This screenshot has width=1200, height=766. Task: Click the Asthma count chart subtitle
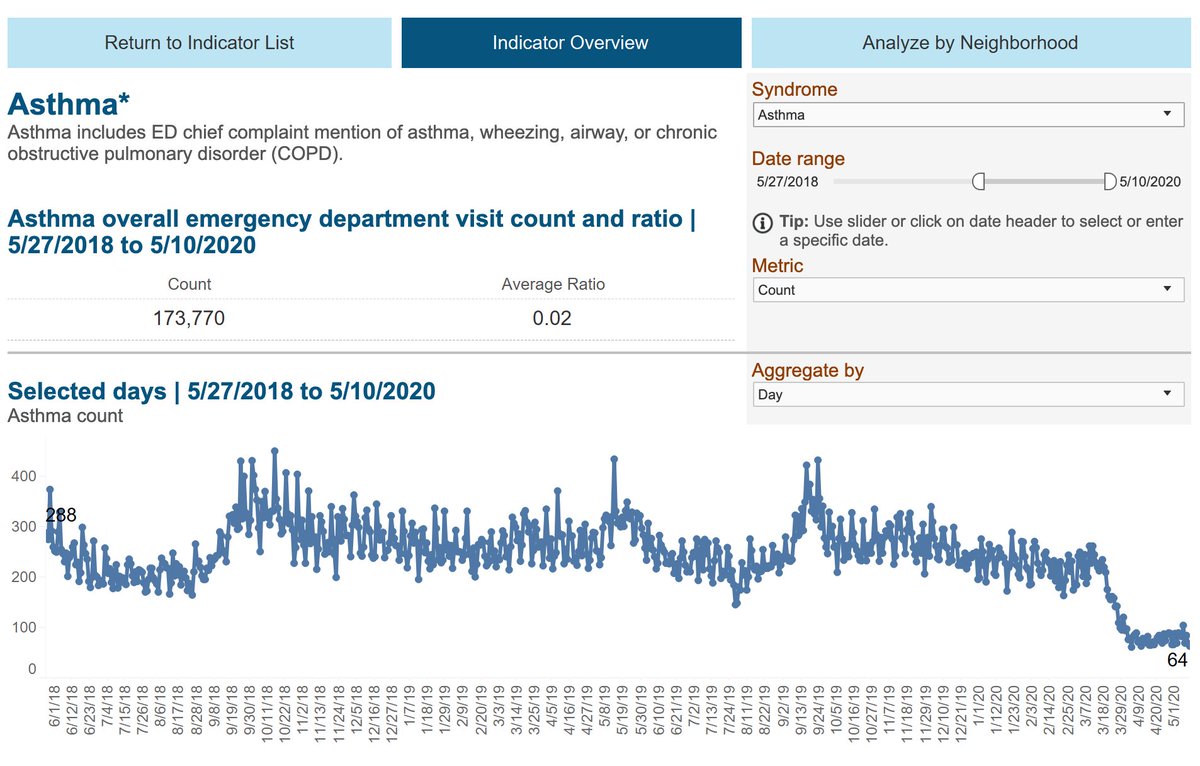(65, 415)
